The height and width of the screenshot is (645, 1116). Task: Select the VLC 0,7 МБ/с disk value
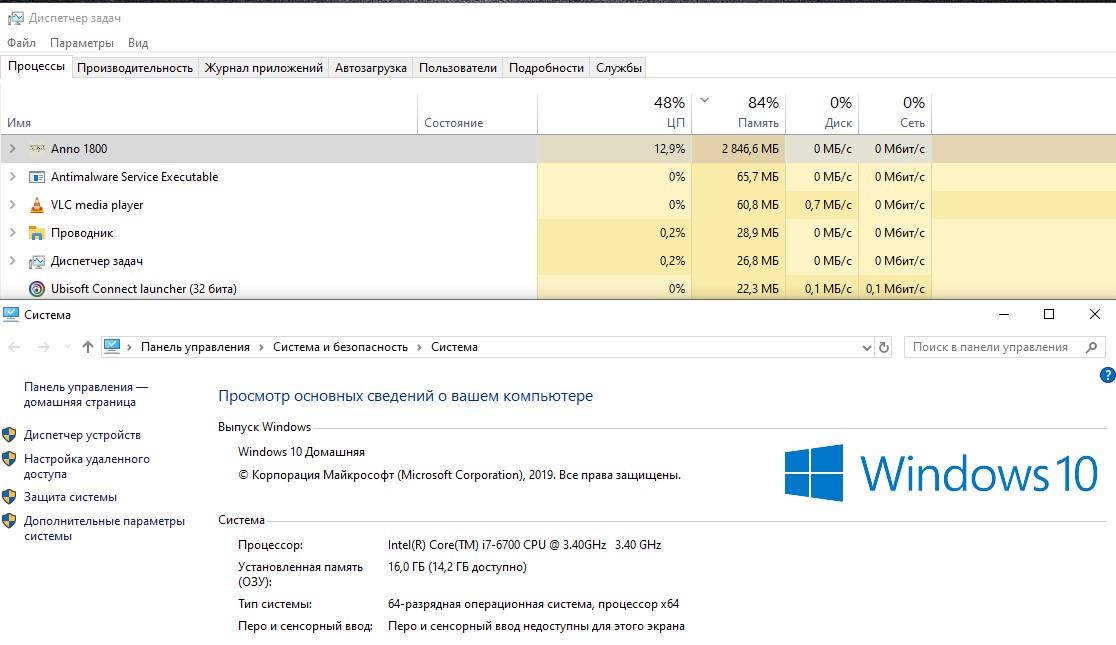coord(822,205)
